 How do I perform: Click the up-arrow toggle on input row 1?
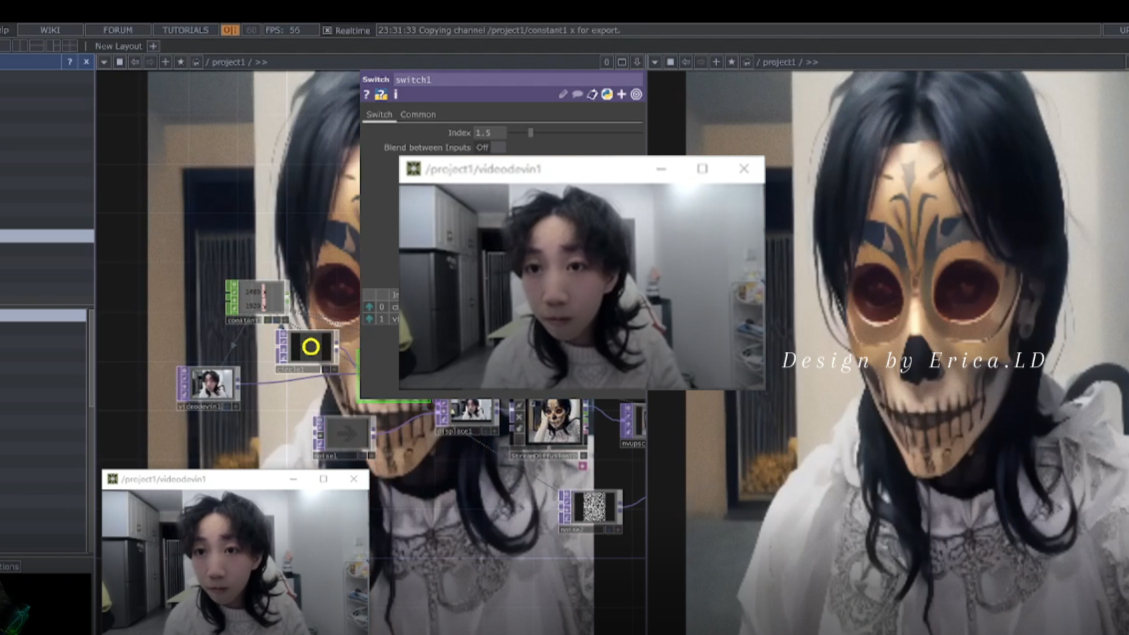point(369,318)
